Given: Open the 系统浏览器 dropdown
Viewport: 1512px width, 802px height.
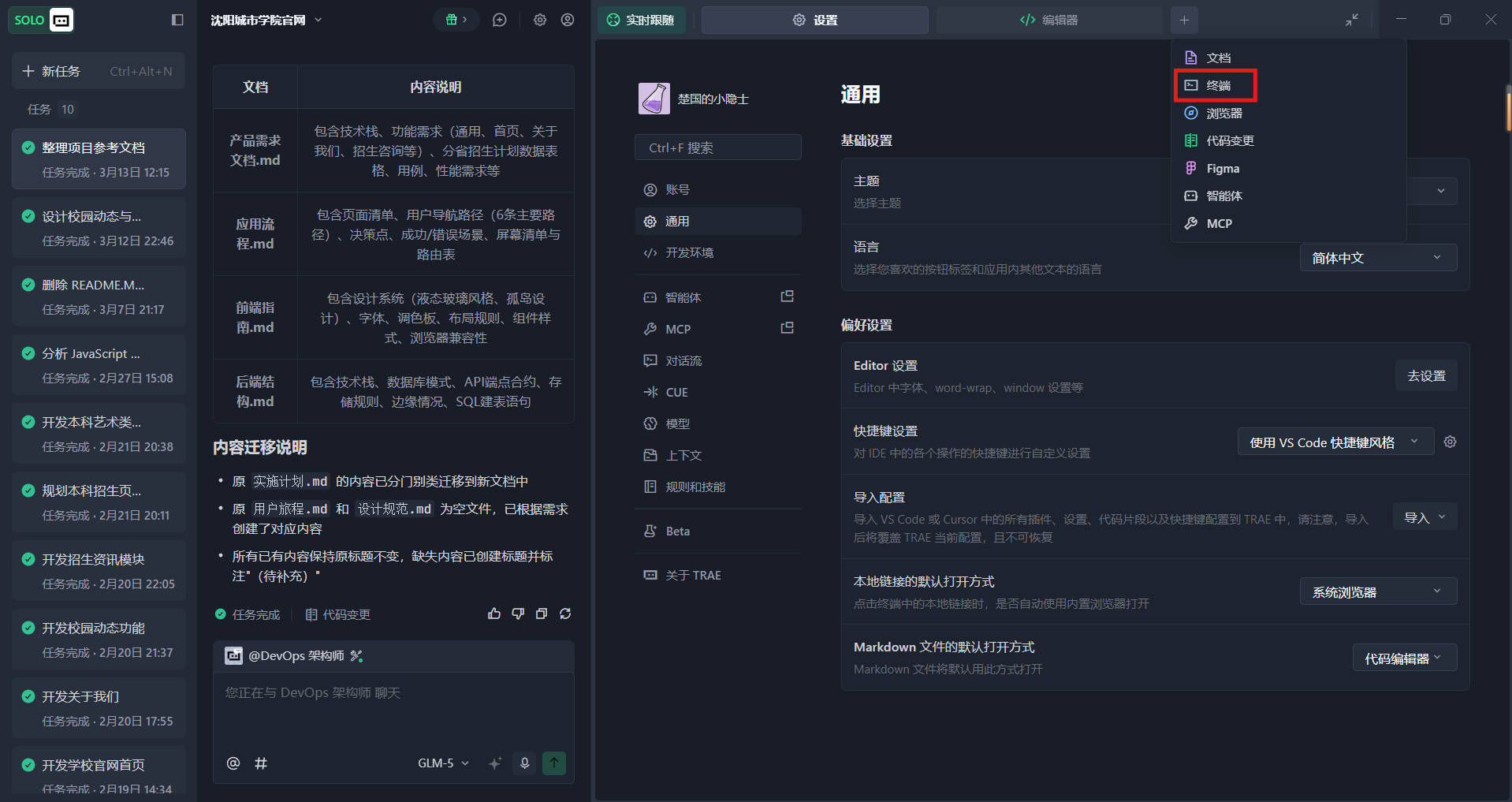Looking at the screenshot, I should tap(1377, 591).
